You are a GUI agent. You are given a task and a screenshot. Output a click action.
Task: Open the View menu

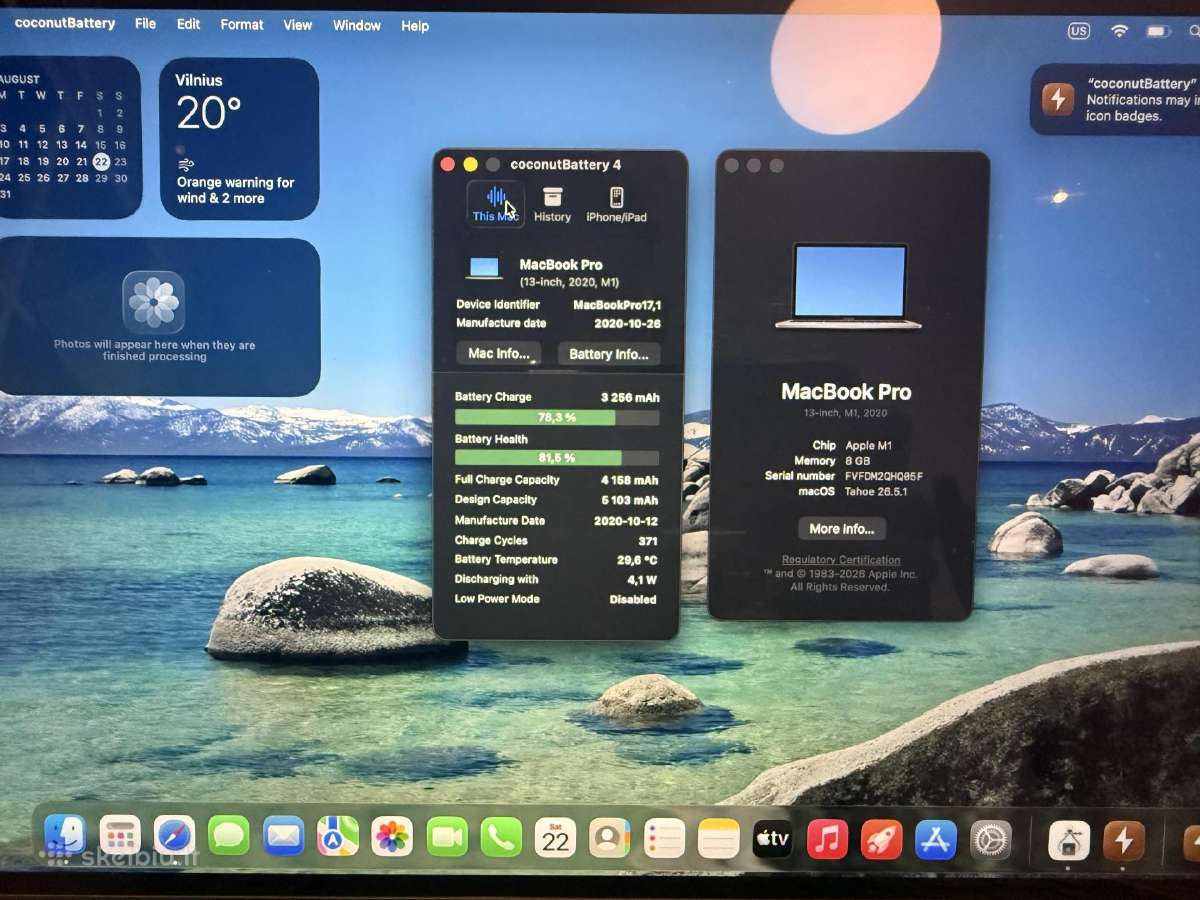[x=298, y=25]
